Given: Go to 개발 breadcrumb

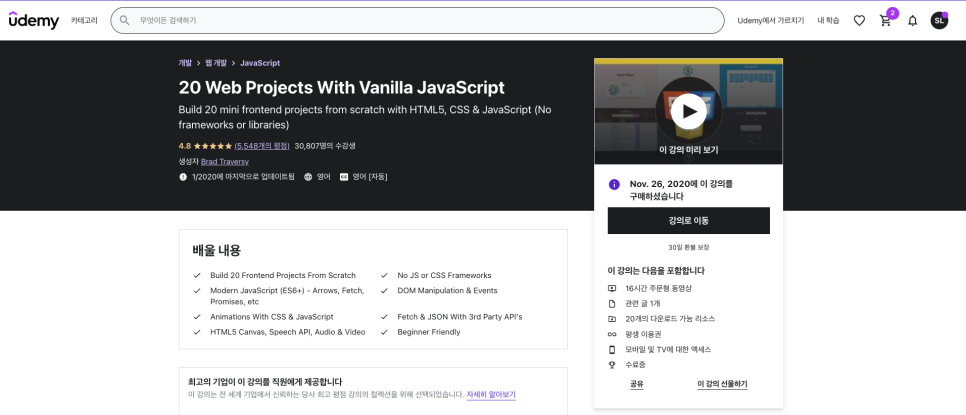Looking at the screenshot, I should click(x=185, y=63).
